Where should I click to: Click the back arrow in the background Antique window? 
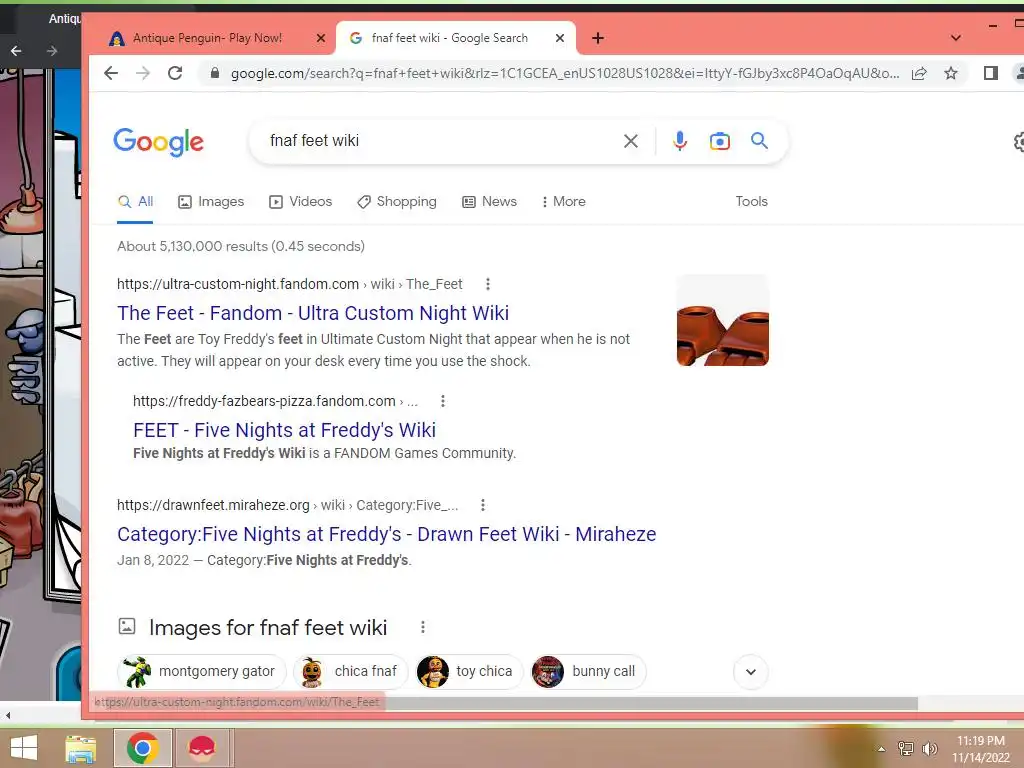16,51
